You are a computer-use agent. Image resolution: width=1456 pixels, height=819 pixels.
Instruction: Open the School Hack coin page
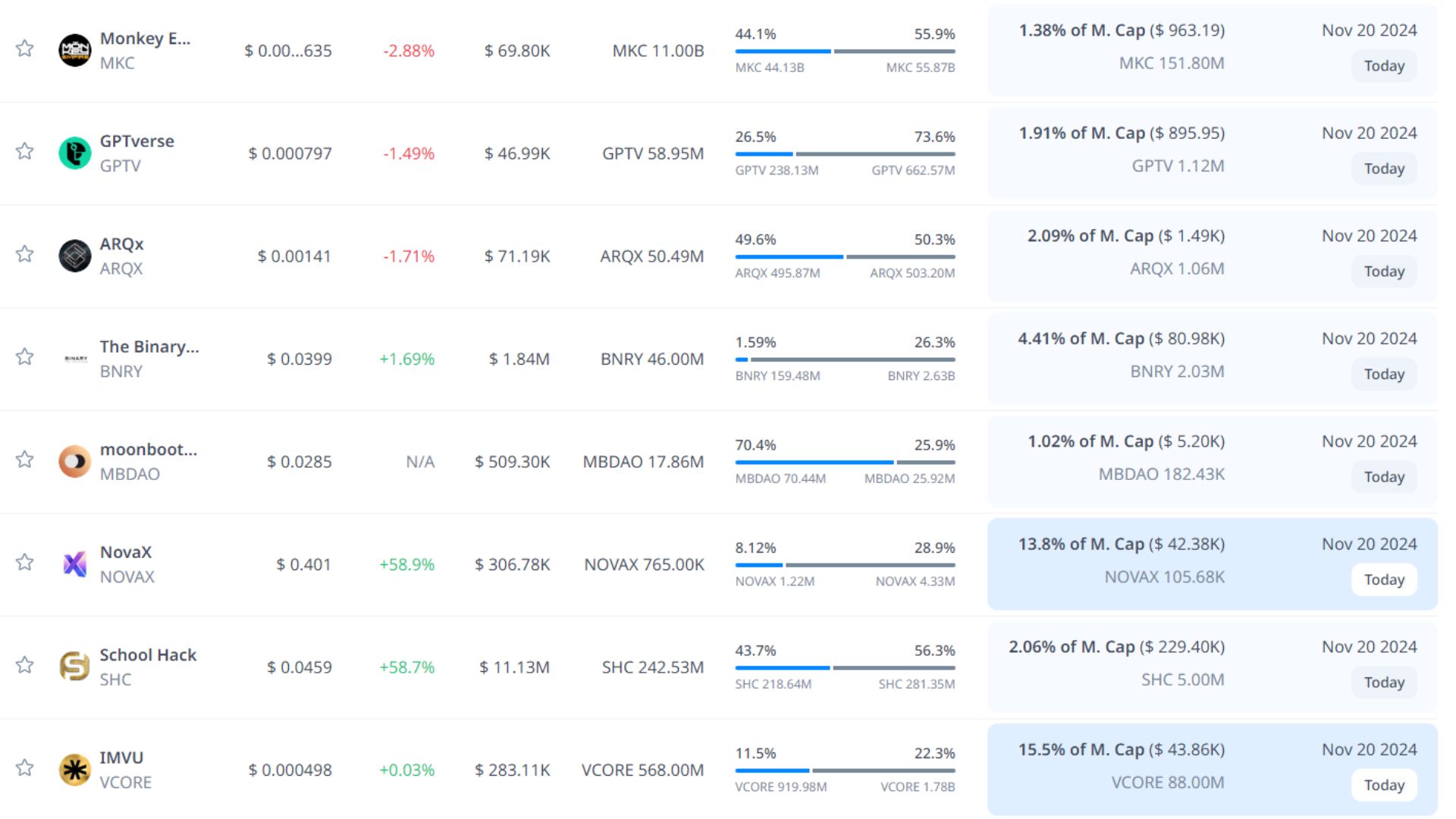tap(148, 655)
